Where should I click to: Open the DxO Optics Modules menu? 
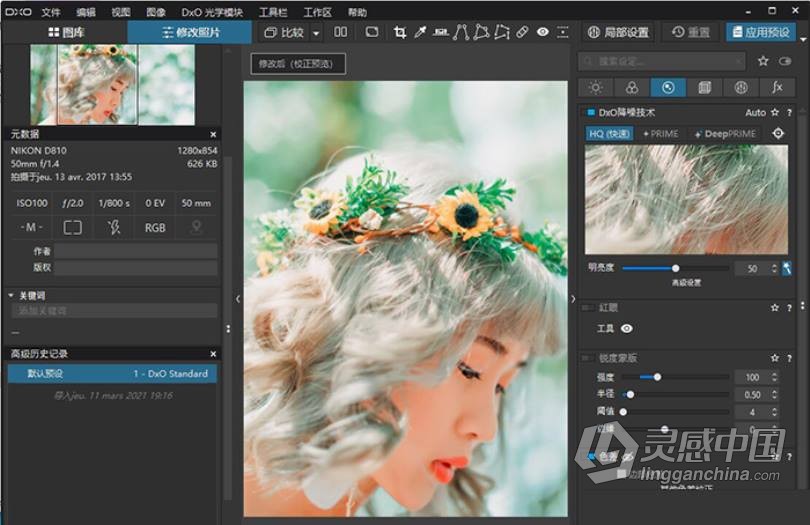point(212,12)
